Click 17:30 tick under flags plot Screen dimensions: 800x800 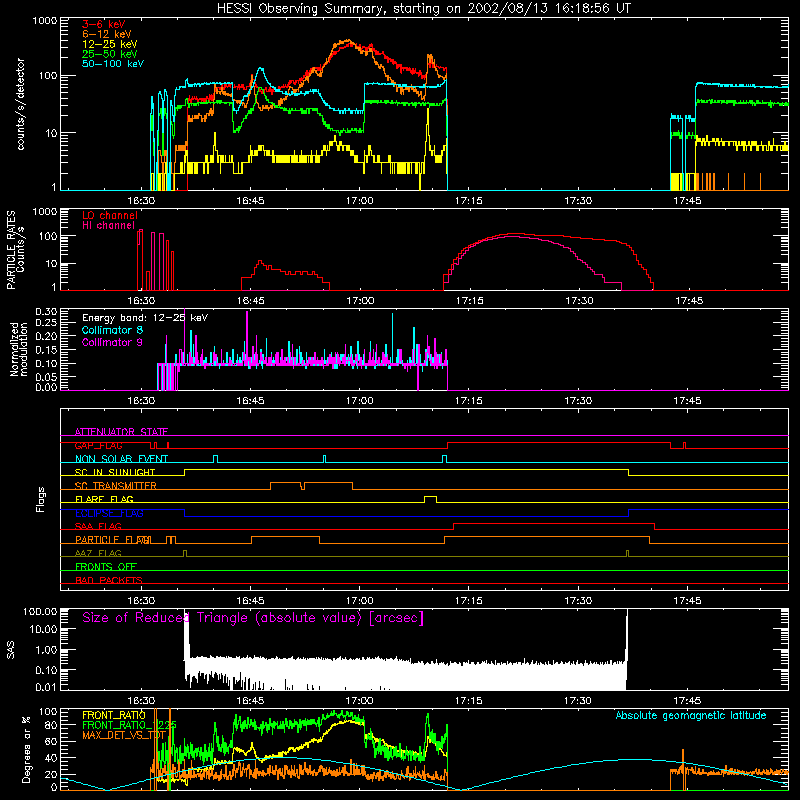[578, 601]
